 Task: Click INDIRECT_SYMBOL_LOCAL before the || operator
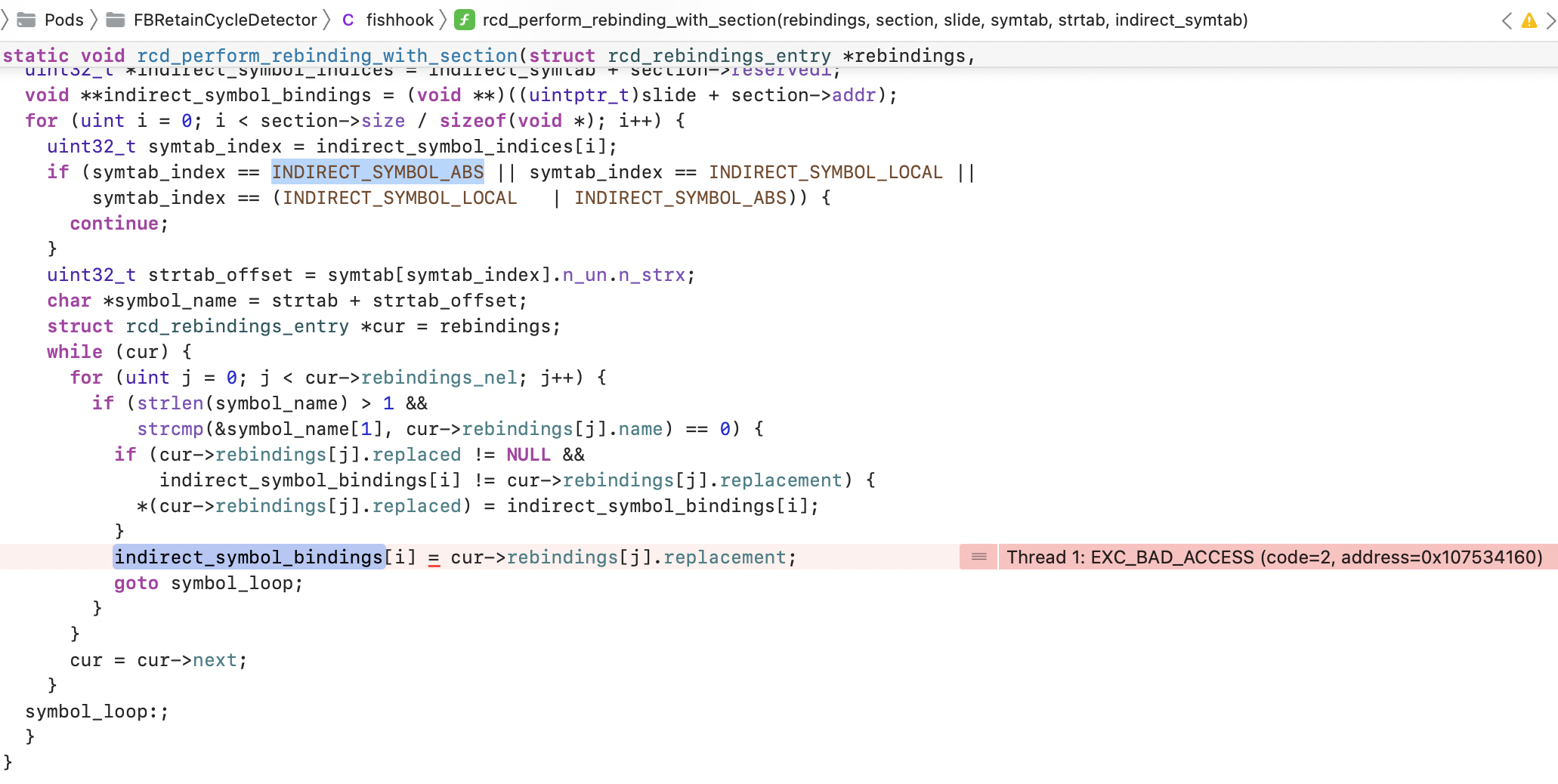click(826, 172)
